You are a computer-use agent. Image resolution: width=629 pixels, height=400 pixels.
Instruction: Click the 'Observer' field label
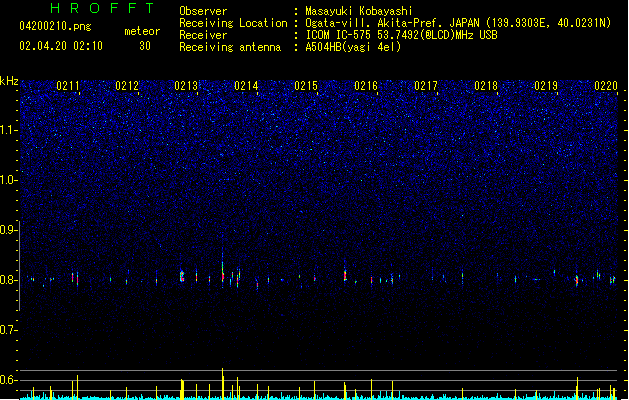[203, 11]
